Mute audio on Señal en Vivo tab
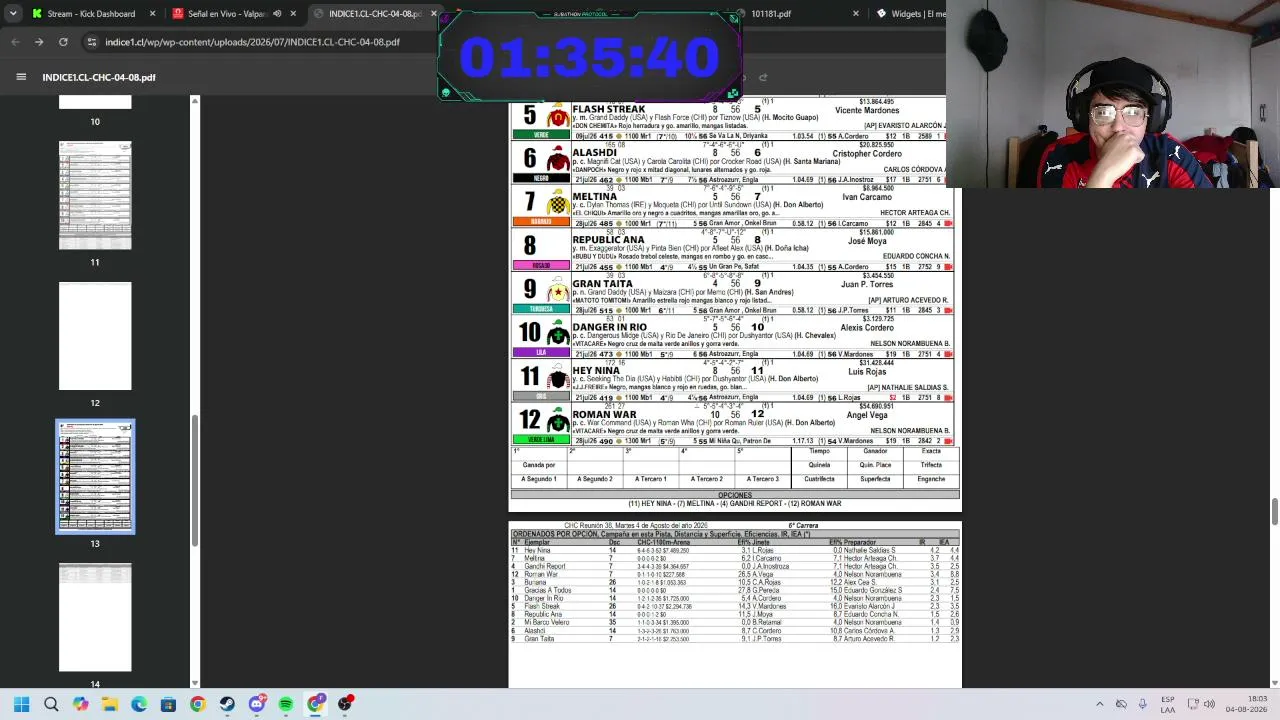 tap(277, 14)
